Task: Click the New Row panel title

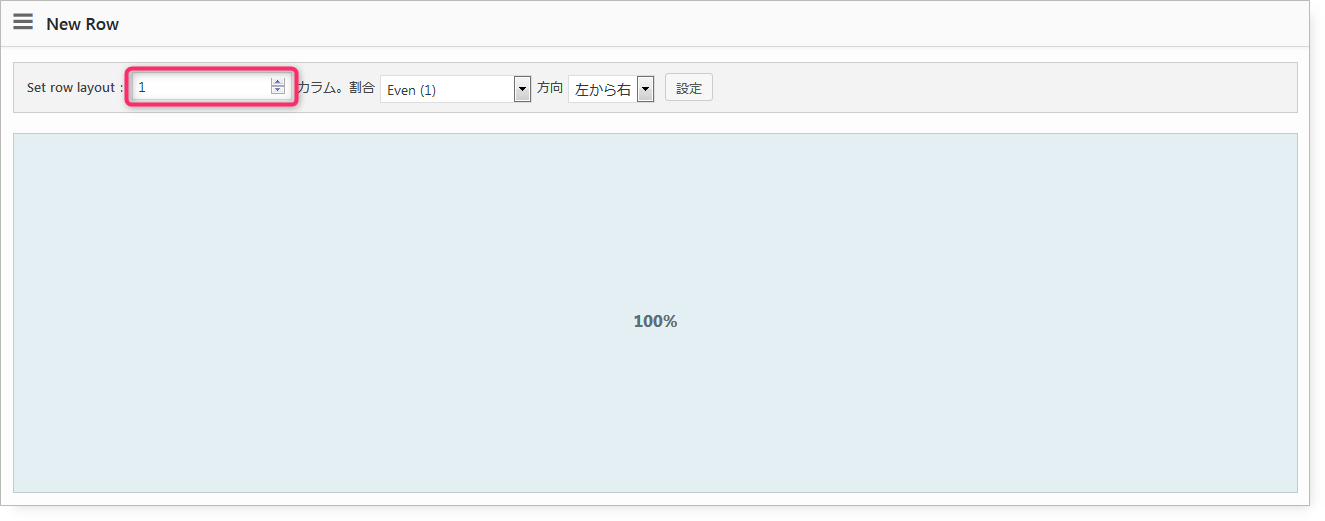Action: (82, 24)
